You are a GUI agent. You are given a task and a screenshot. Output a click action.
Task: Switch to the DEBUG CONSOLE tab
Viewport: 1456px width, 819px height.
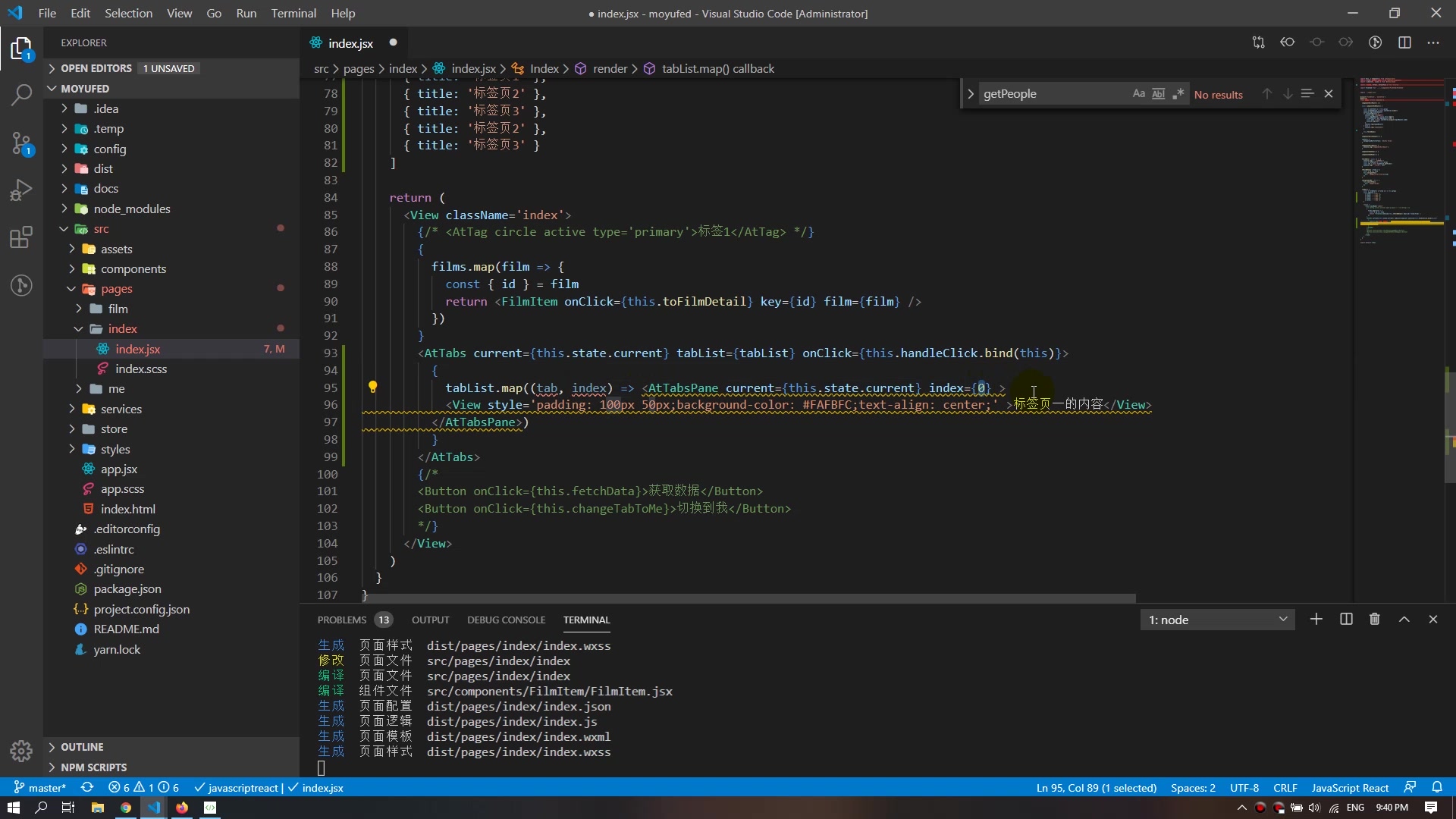pos(506,620)
